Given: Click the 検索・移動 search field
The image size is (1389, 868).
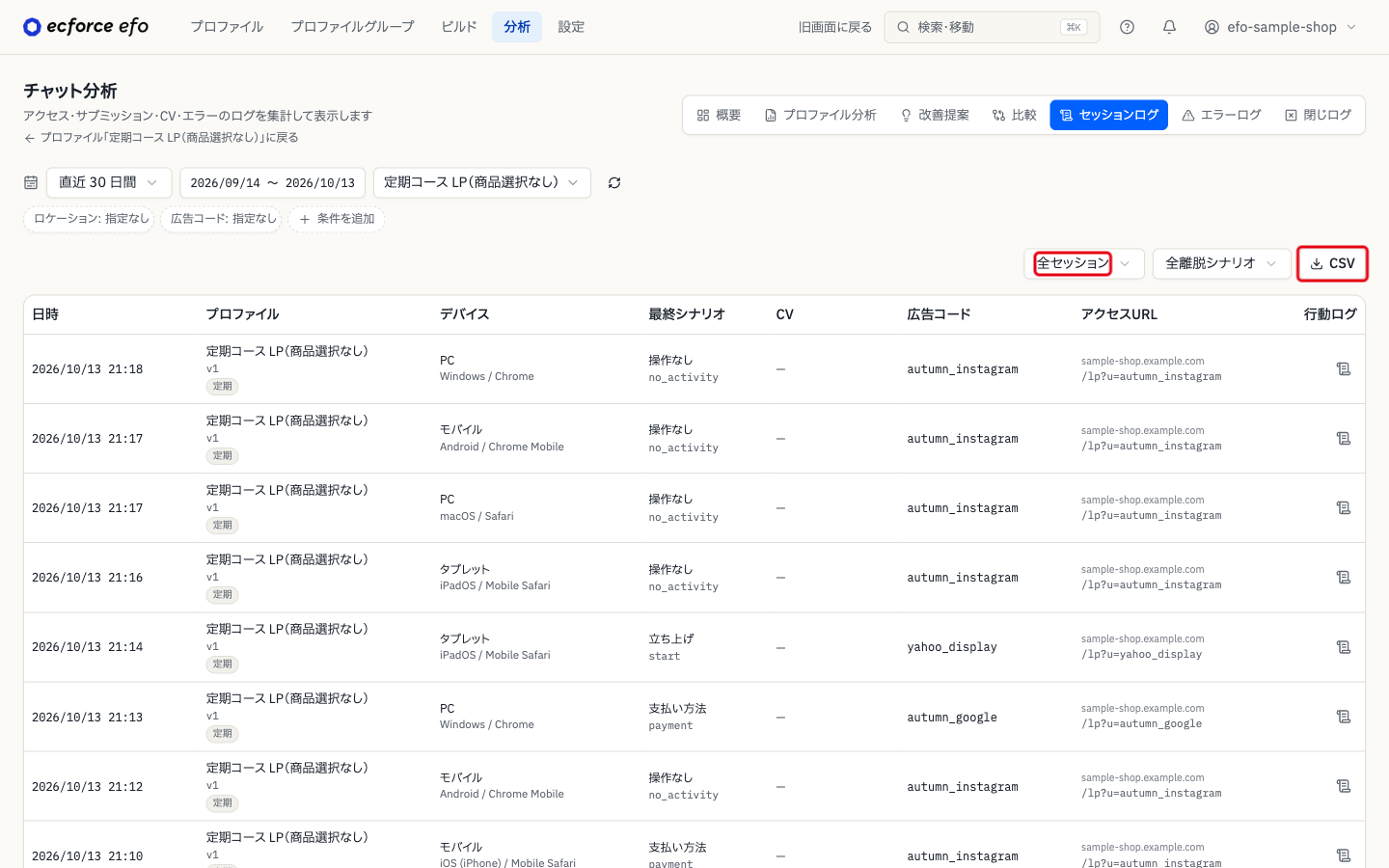Looking at the screenshot, I should [x=992, y=27].
